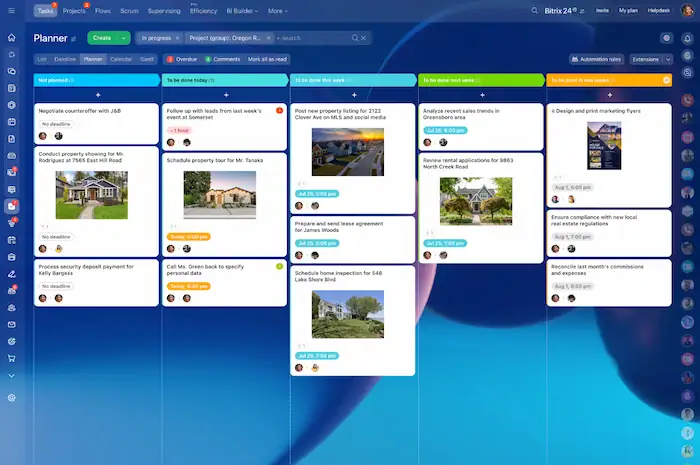Open the Flows tab
700x465 pixels.
[103, 11]
